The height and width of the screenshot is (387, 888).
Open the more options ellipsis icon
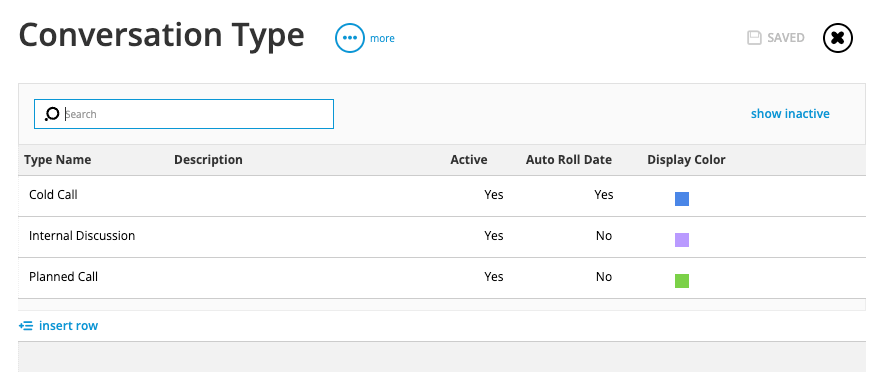tap(349, 38)
